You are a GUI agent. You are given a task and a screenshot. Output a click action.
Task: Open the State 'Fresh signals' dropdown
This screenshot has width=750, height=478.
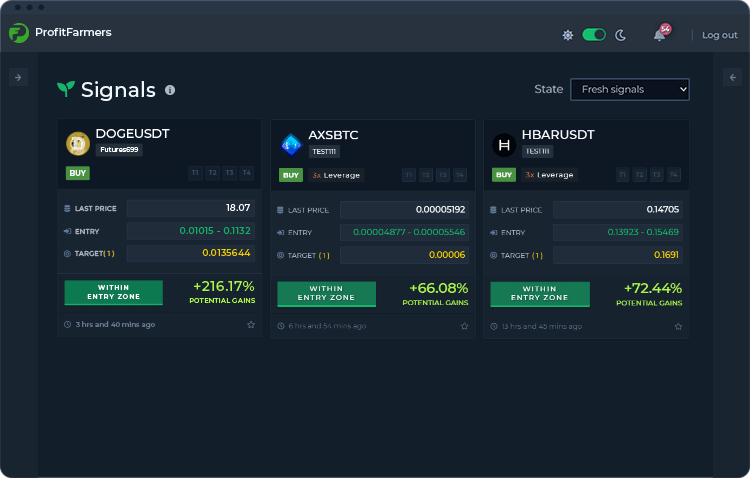click(x=630, y=89)
